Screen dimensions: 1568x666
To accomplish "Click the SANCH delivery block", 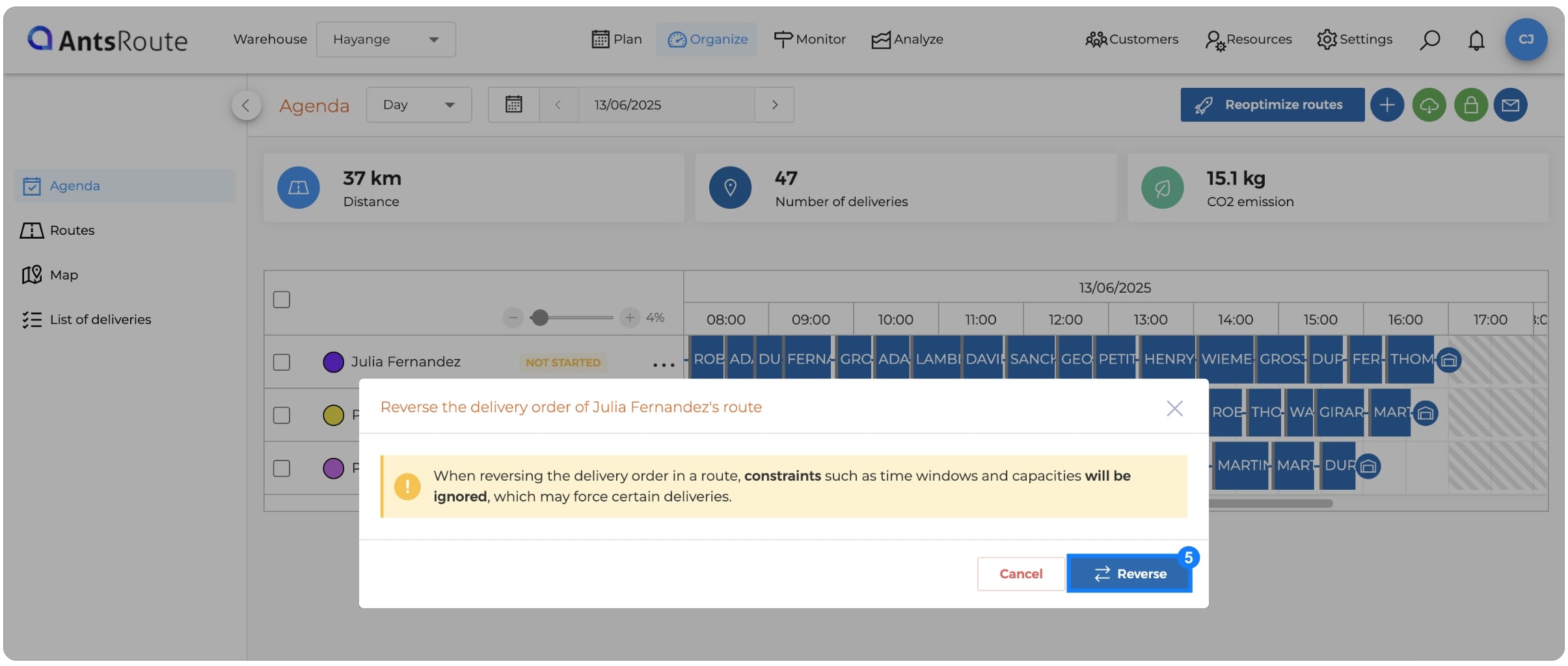I will [1031, 358].
